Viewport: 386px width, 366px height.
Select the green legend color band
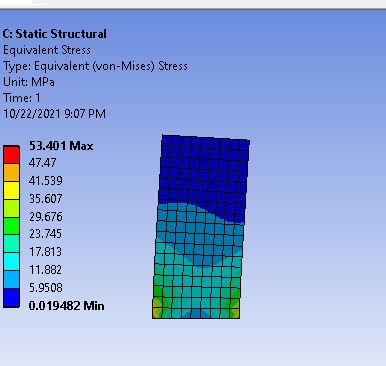pos(11,226)
